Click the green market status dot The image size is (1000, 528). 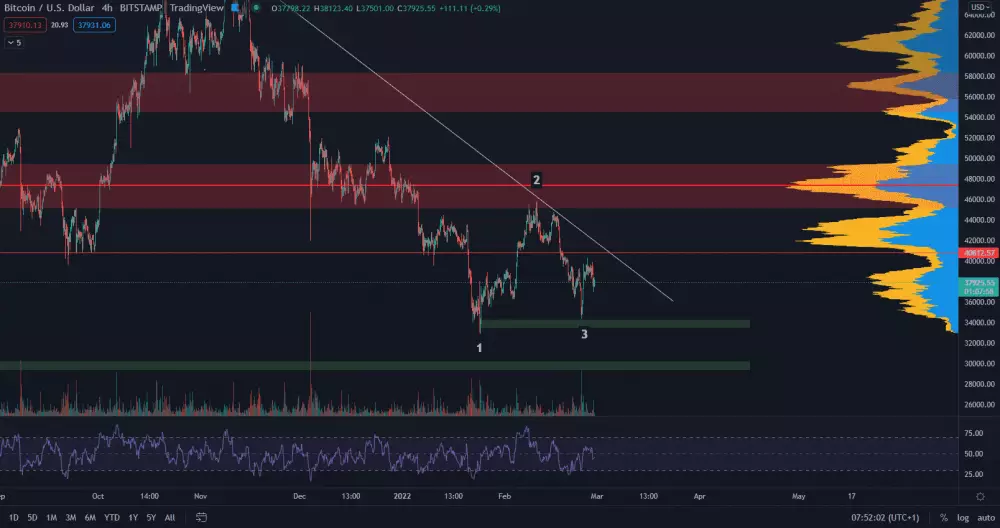pyautogui.click(x=255, y=8)
